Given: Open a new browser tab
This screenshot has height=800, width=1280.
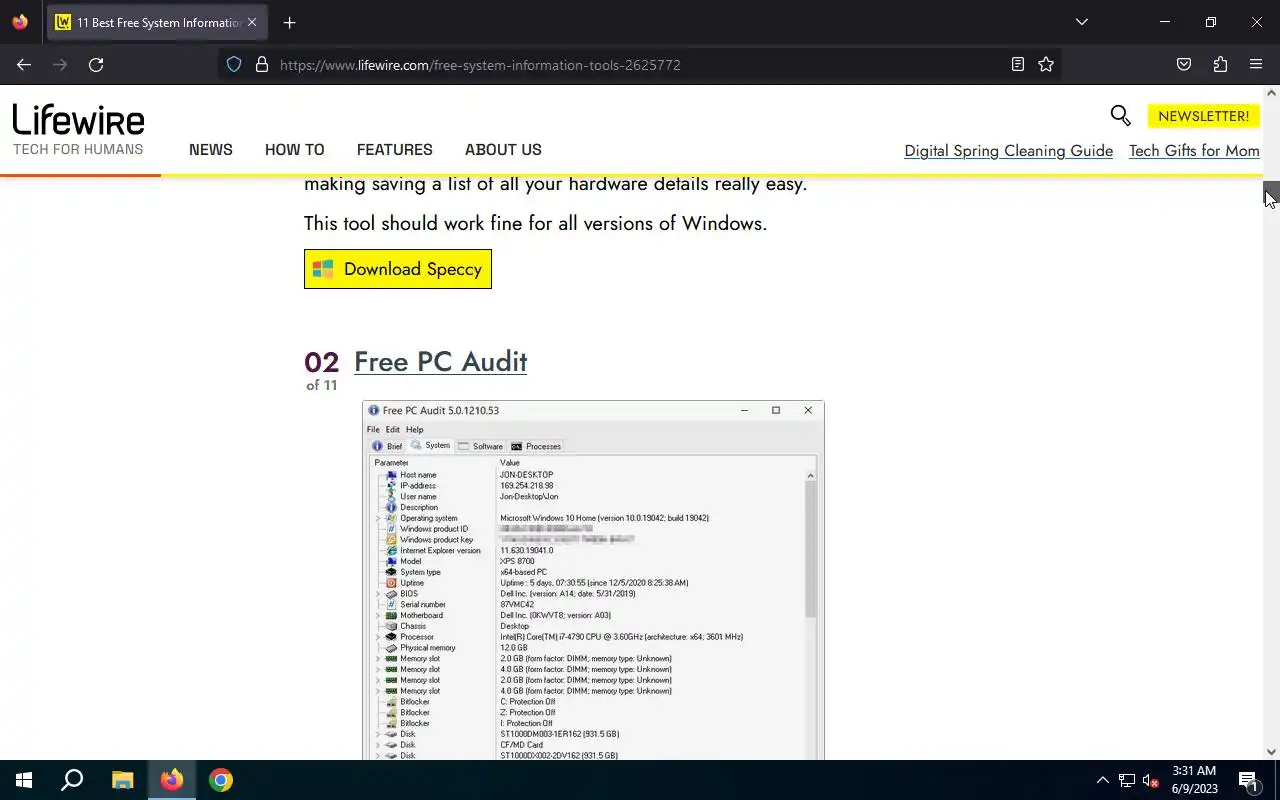Looking at the screenshot, I should coord(289,22).
